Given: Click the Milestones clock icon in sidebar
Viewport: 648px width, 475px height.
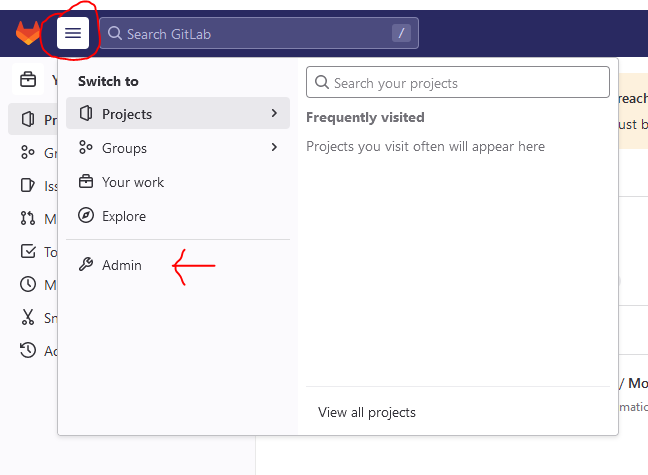Looking at the screenshot, I should click(27, 285).
